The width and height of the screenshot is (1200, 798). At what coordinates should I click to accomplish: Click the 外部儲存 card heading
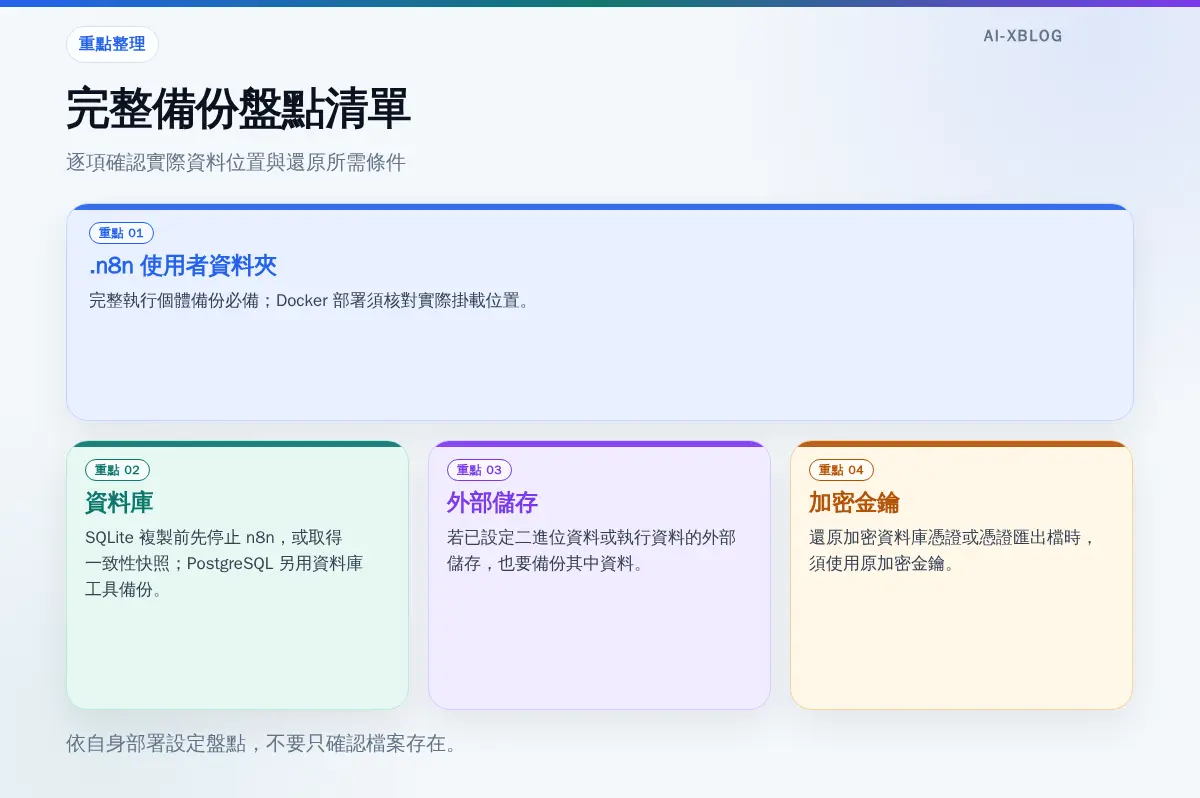click(x=492, y=502)
